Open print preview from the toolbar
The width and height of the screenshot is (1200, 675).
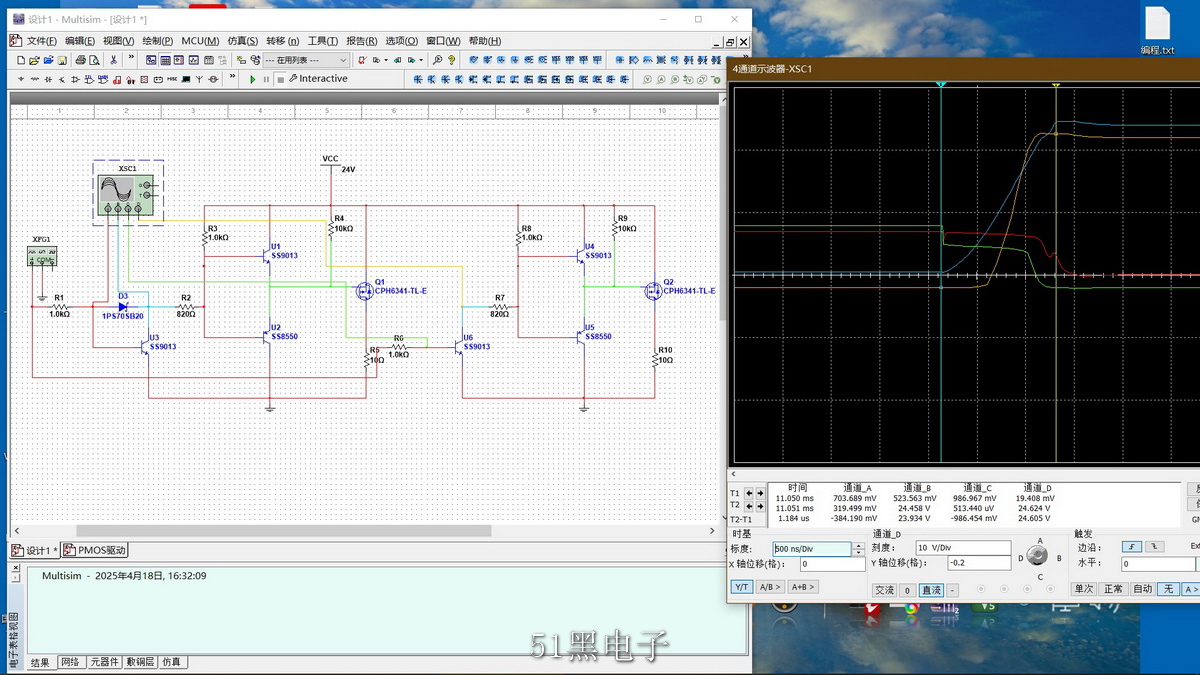[x=94, y=60]
